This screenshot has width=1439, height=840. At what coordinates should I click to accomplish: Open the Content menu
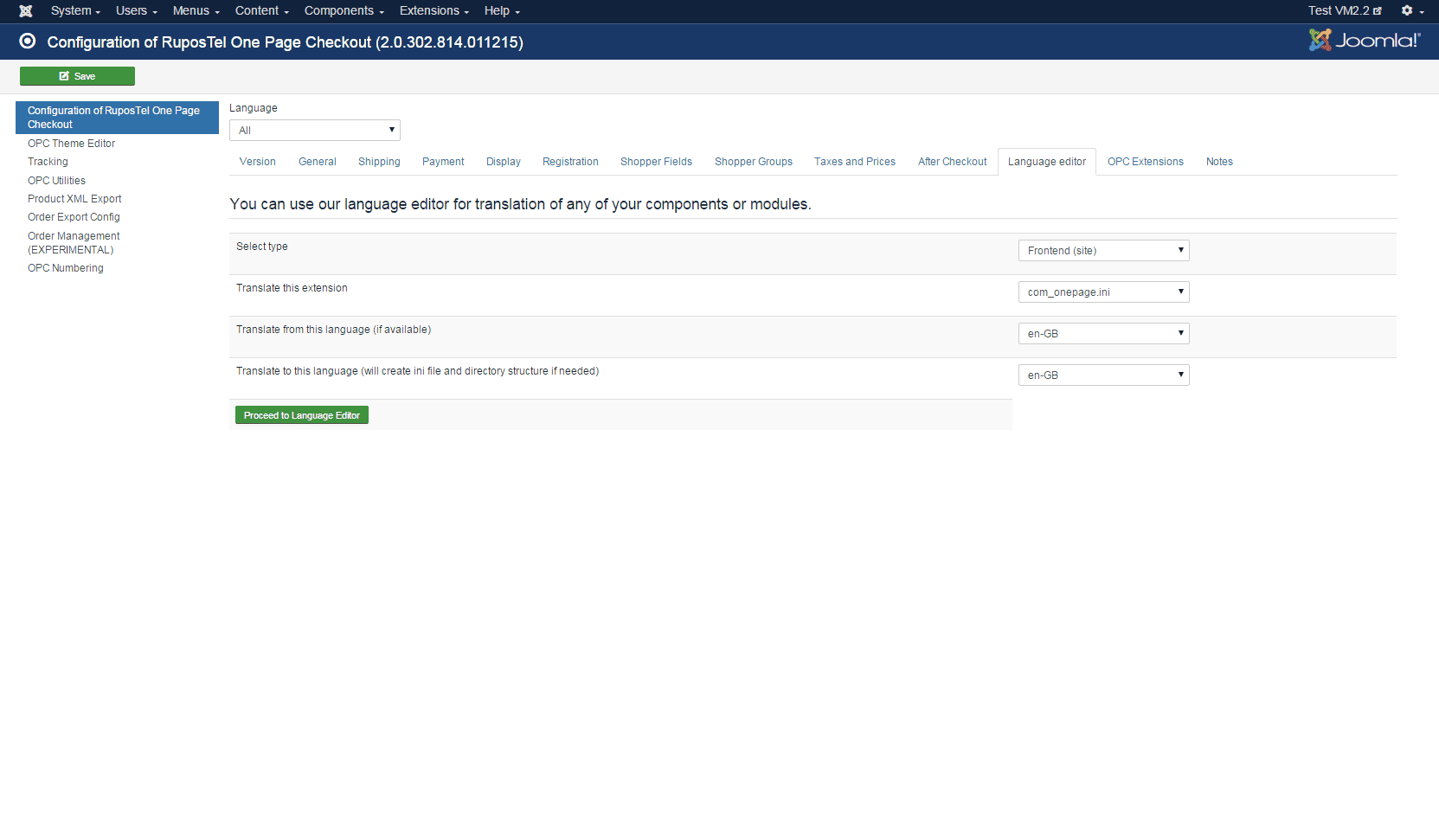point(262,10)
